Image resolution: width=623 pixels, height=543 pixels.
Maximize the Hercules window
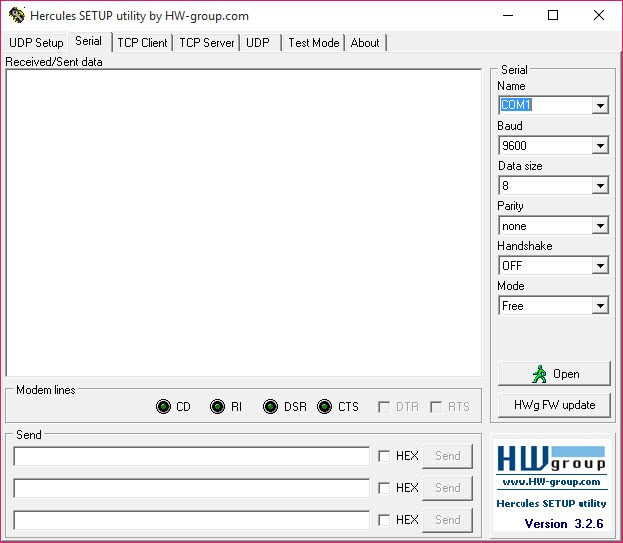click(553, 15)
